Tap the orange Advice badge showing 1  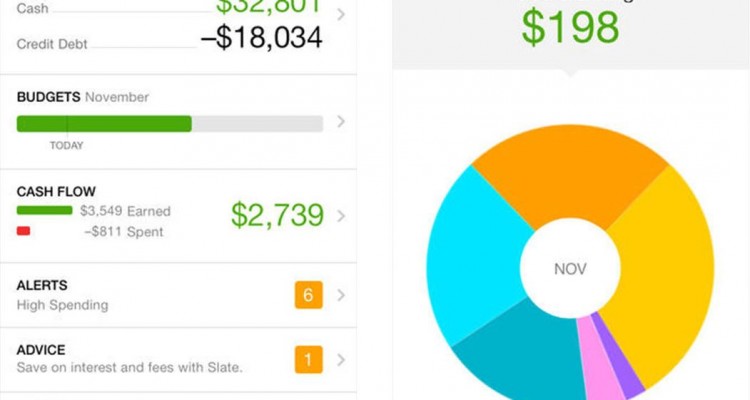pos(307,359)
